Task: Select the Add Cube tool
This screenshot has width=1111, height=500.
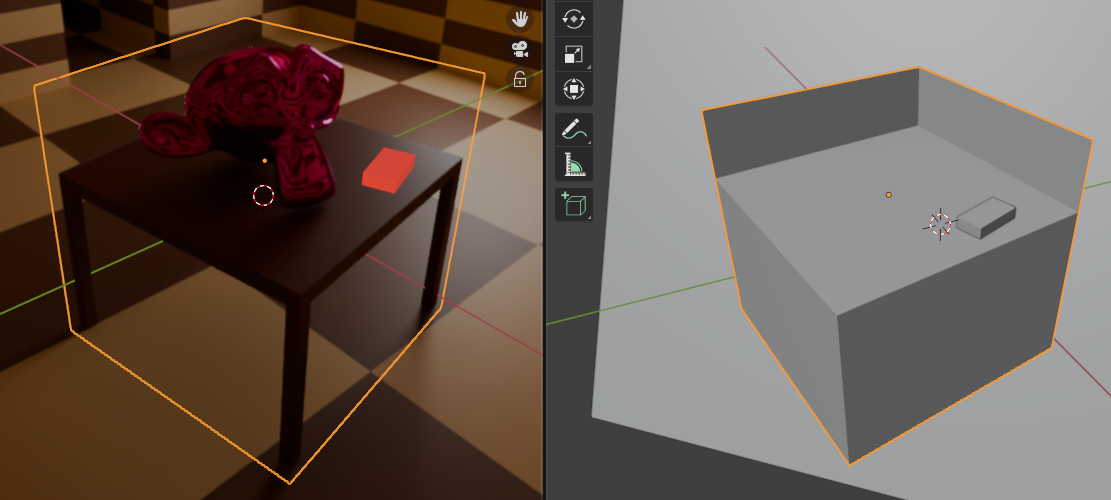Action: click(574, 205)
